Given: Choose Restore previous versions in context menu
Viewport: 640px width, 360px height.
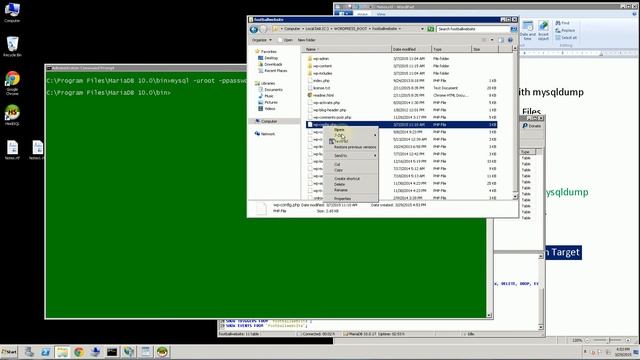Looking at the screenshot, I should click(x=351, y=147).
